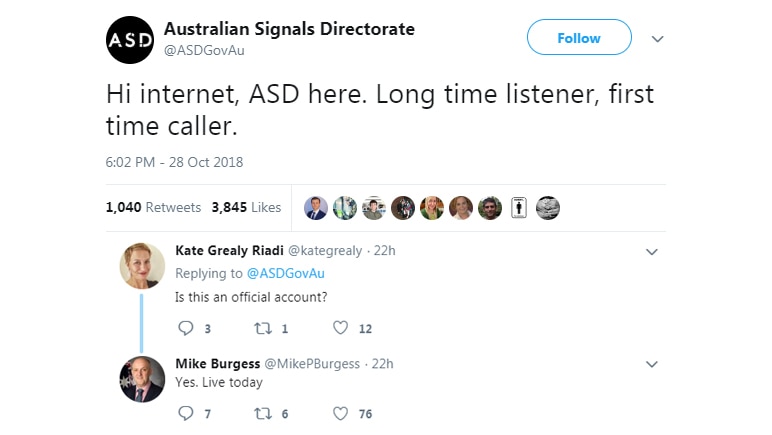
Task: Open the ASD profile avatar logo
Action: pyautogui.click(x=130, y=40)
